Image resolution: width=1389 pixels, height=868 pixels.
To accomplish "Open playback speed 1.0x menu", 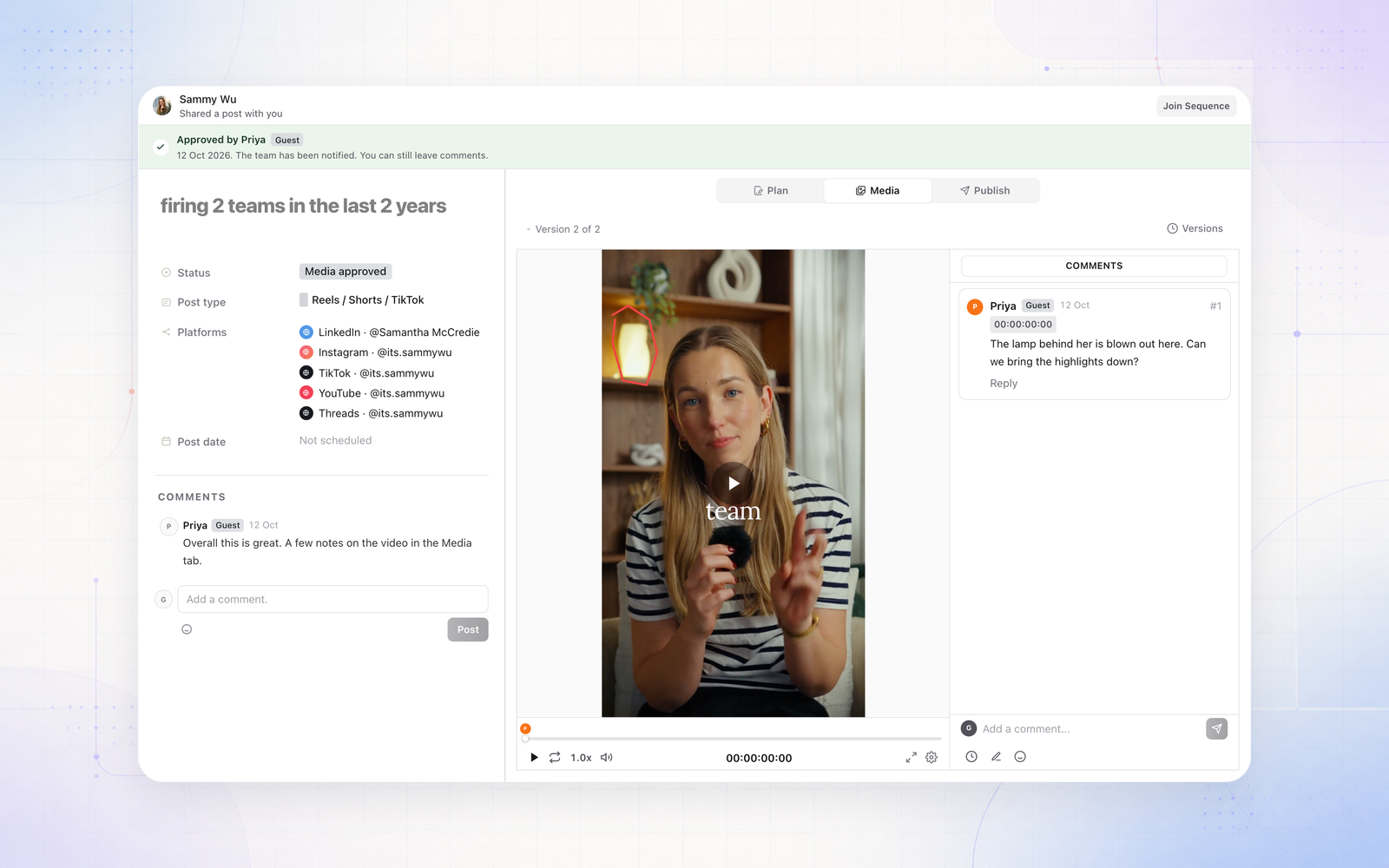I will [581, 758].
